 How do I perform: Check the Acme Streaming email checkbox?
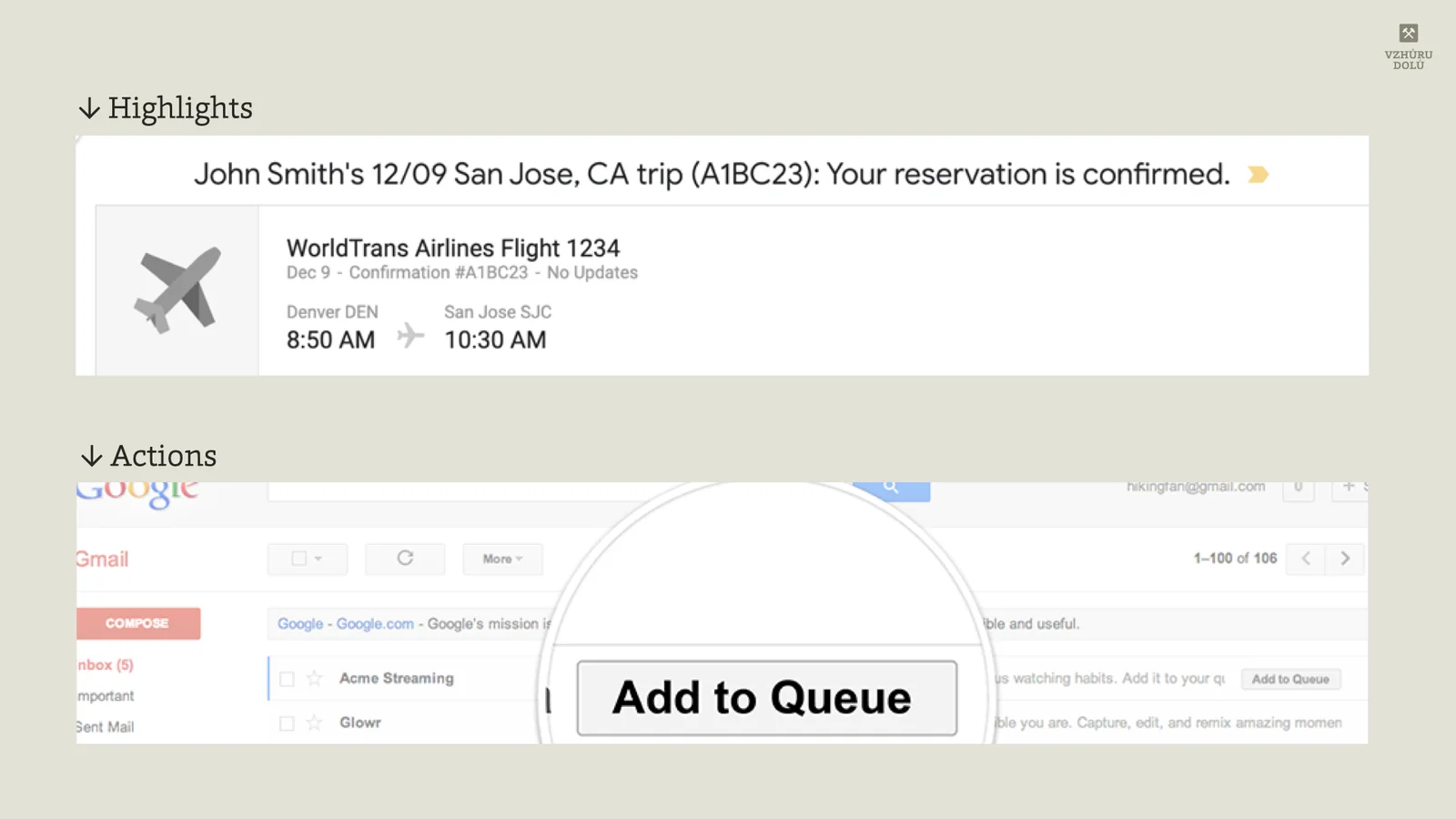coord(288,678)
